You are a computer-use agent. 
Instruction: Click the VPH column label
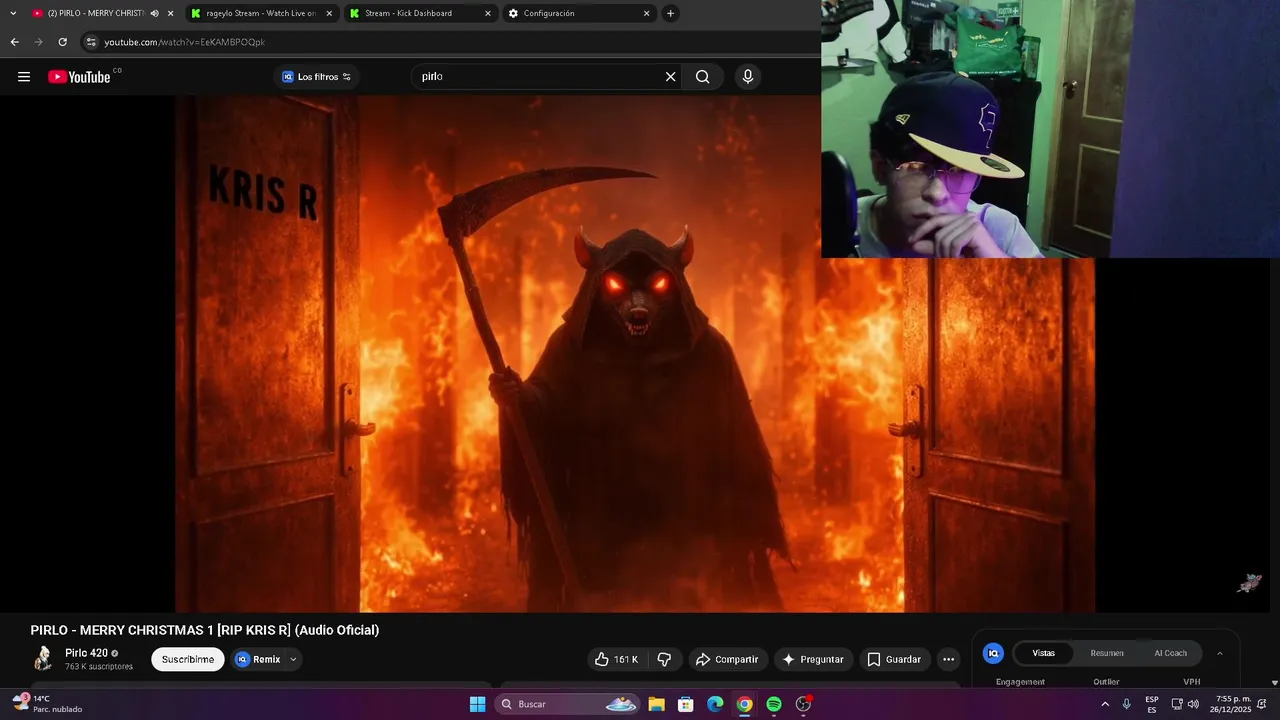(x=1191, y=682)
